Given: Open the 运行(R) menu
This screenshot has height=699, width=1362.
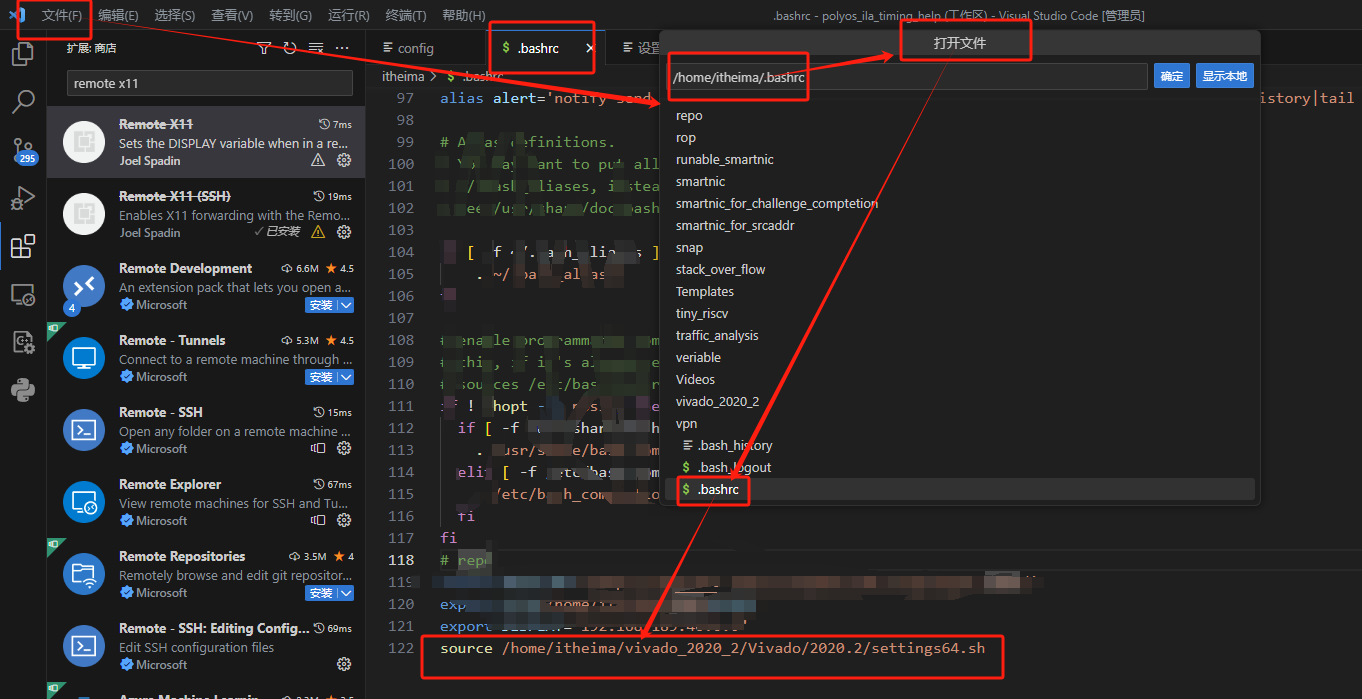Looking at the screenshot, I should (348, 15).
